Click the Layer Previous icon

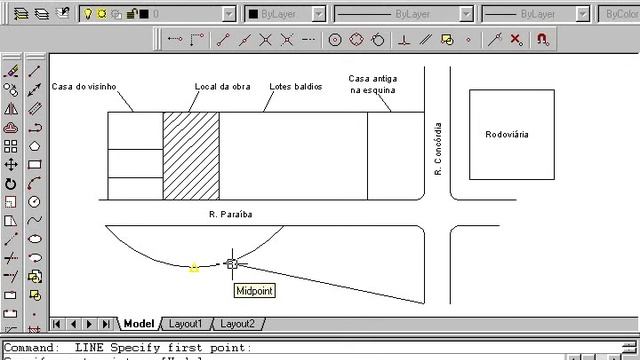[x=63, y=13]
